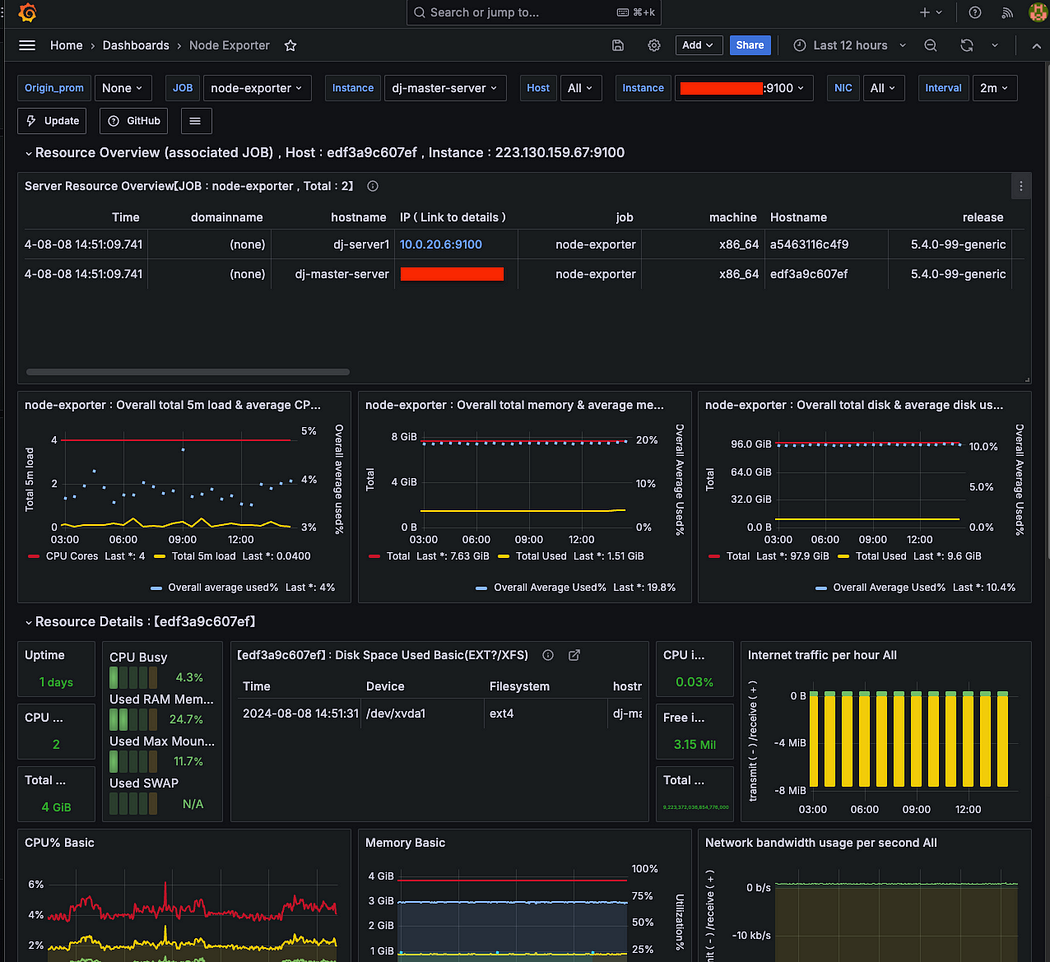
Task: Star the Node Exporter dashboard
Action: tap(290, 46)
